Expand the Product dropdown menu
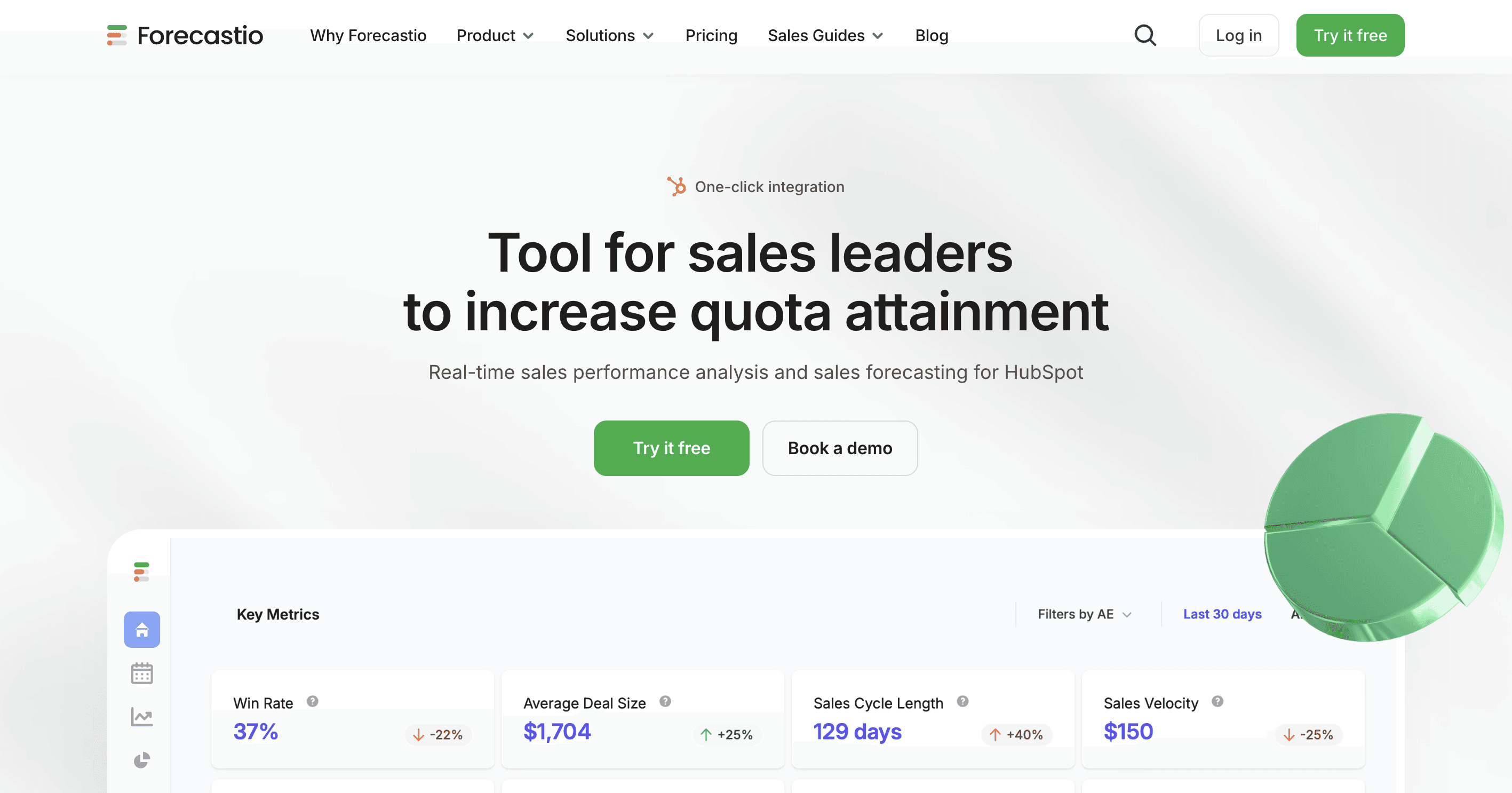 (496, 36)
